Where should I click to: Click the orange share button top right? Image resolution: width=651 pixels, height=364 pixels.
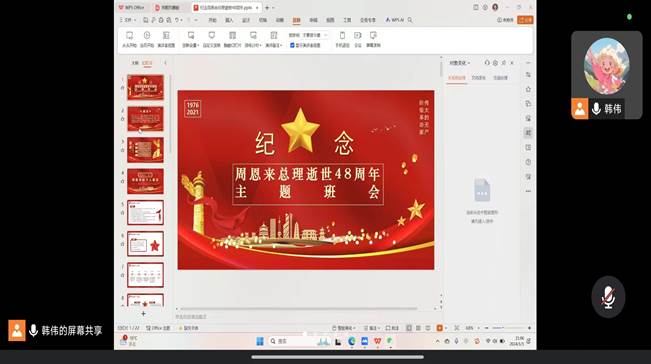(x=525, y=20)
